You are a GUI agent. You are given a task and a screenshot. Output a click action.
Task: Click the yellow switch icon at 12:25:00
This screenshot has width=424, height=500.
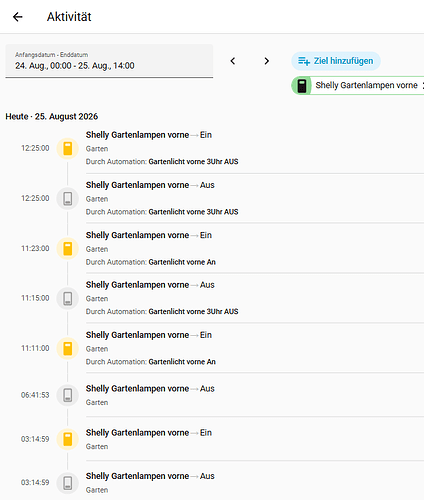tap(68, 148)
